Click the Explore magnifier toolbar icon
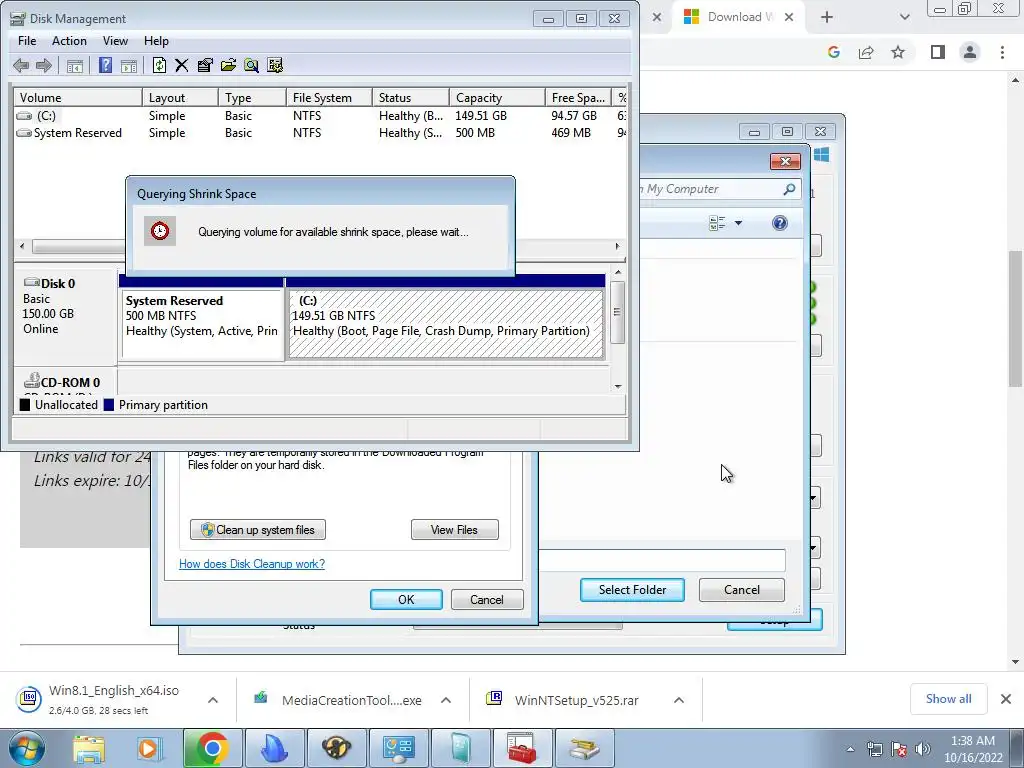 [251, 65]
